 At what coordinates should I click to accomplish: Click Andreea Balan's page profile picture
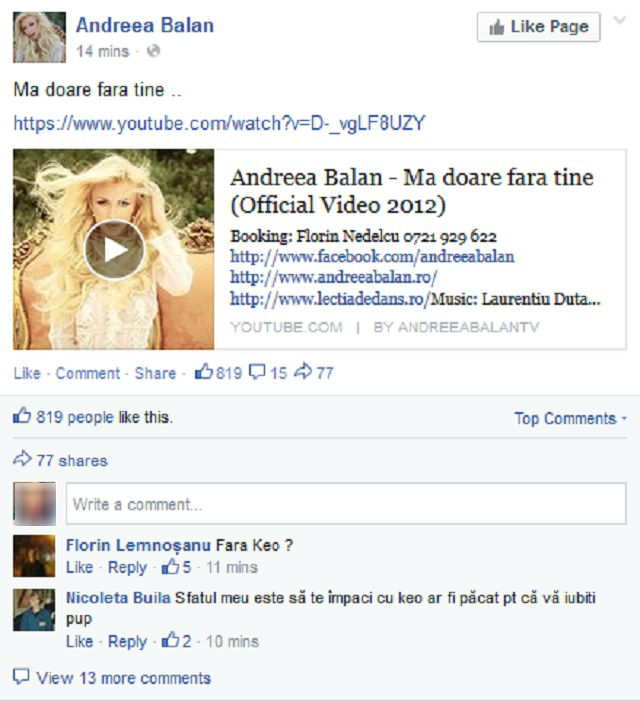pyautogui.click(x=39, y=37)
